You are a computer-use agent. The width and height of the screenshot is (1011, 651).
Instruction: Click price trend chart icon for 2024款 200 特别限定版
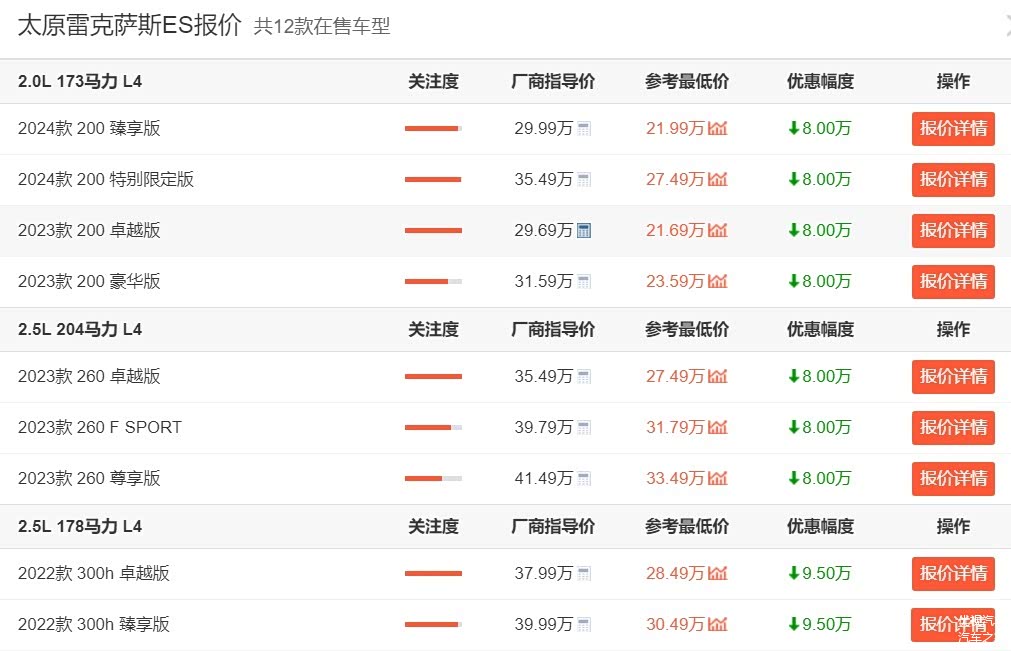coord(717,180)
